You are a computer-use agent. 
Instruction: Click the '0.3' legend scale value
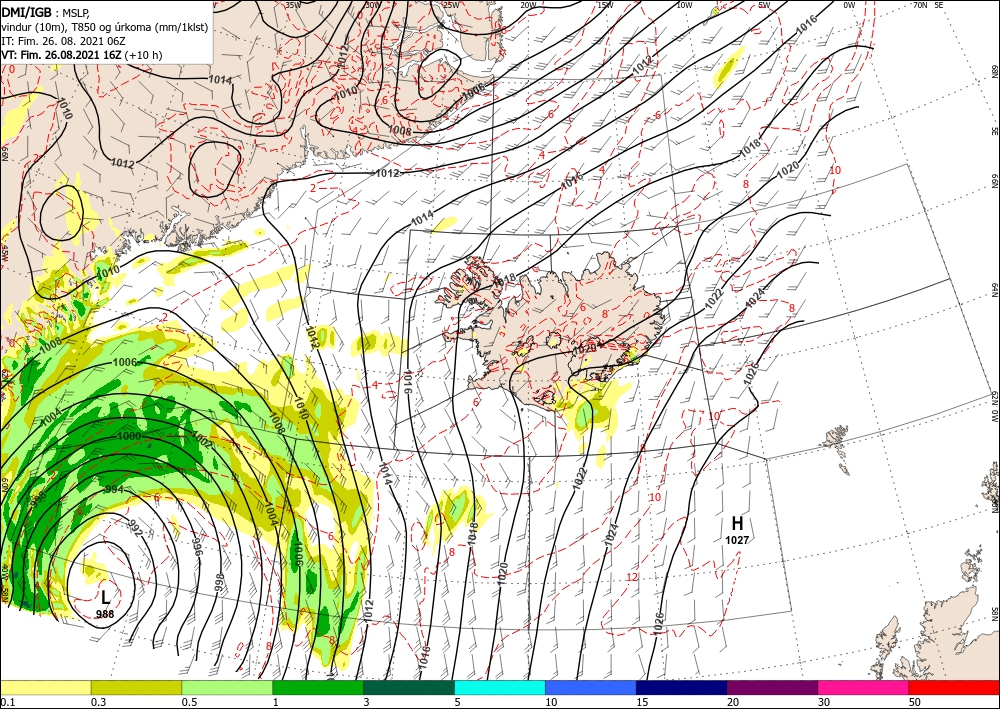tap(98, 702)
